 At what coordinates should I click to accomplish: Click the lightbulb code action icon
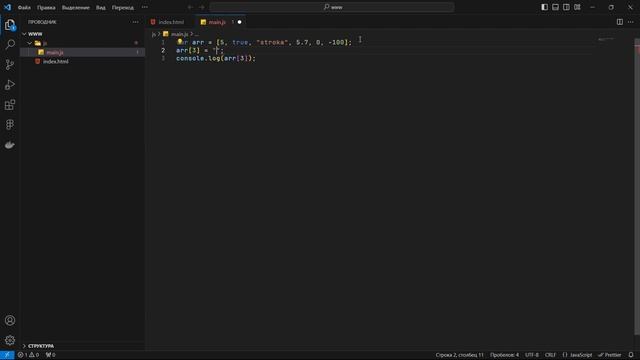pos(180,41)
